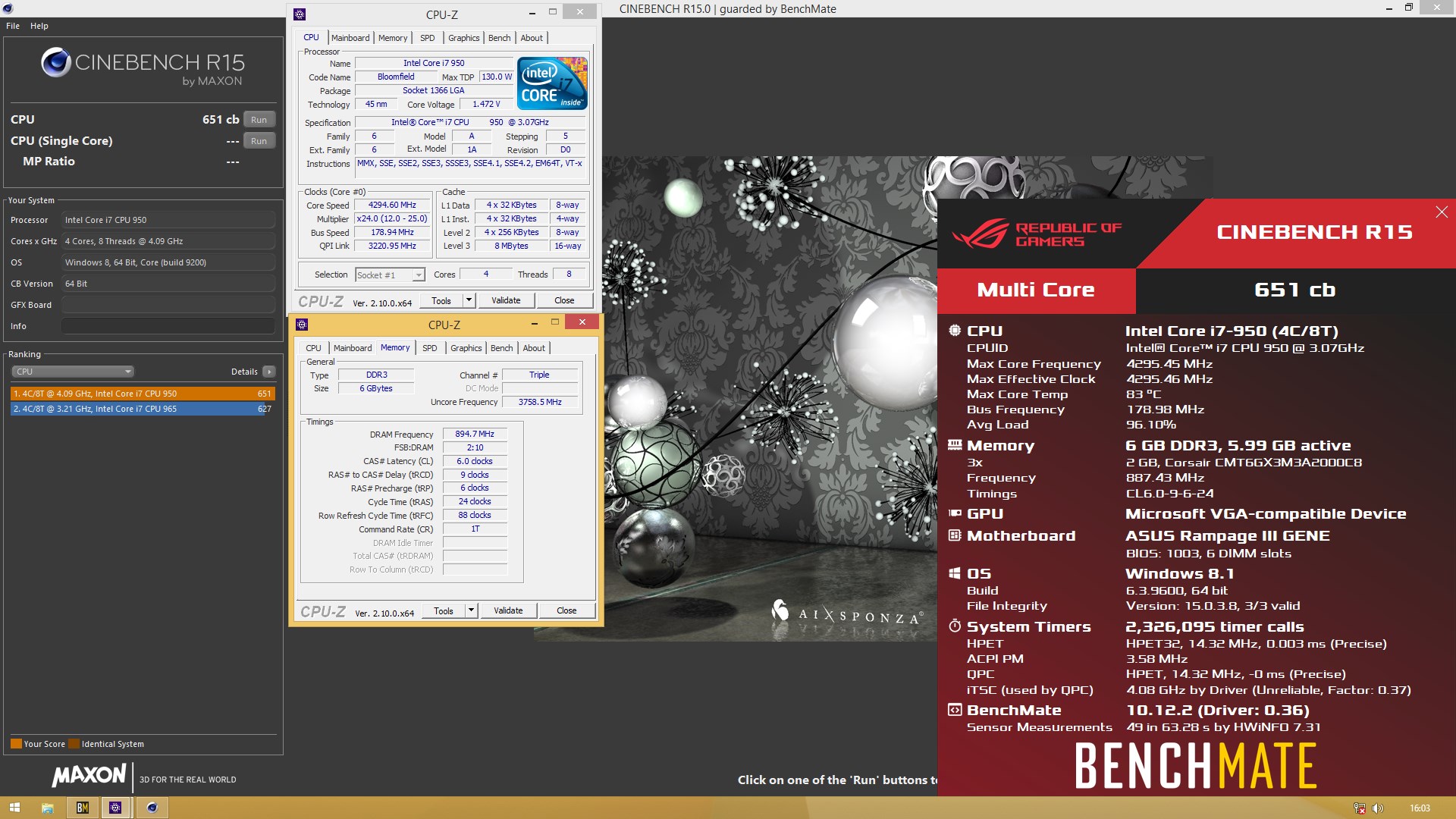This screenshot has height=819, width=1456.
Task: Click the BenchMate OS Windows icon
Action: (x=955, y=573)
